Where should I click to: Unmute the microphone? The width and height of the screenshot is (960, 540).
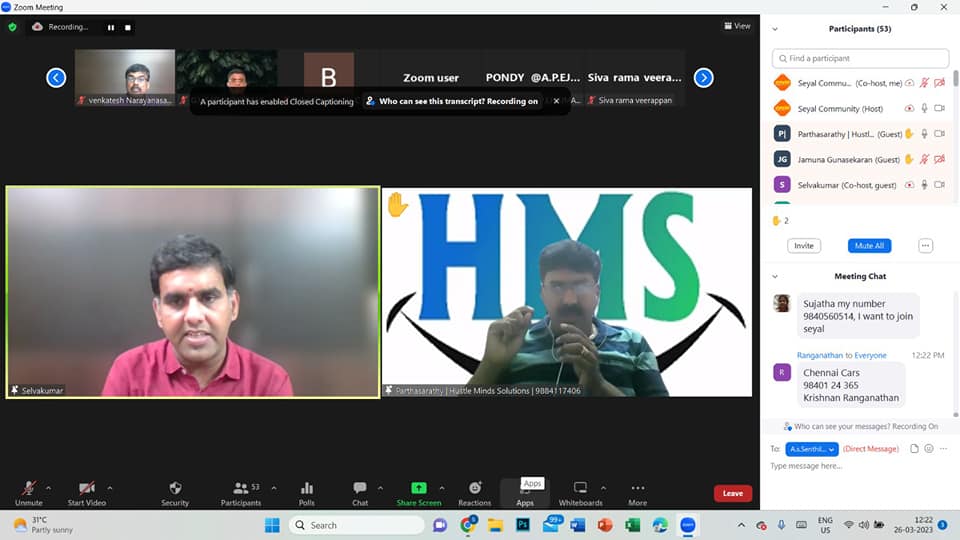(x=29, y=489)
